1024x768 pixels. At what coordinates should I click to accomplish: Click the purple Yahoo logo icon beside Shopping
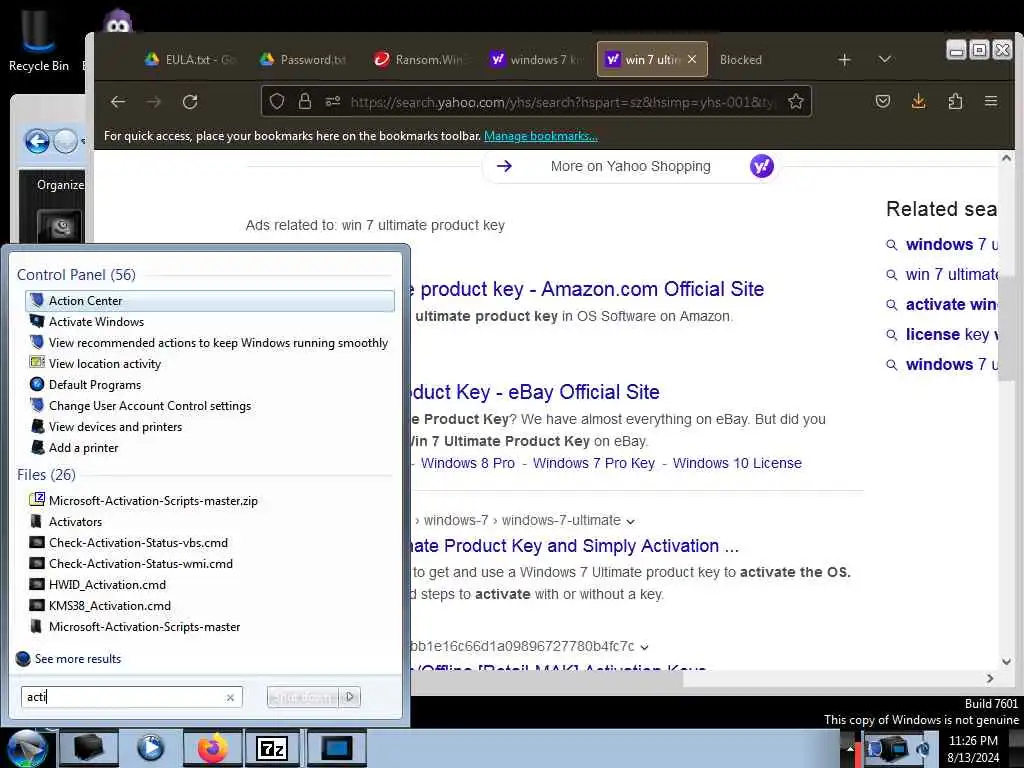coord(761,166)
